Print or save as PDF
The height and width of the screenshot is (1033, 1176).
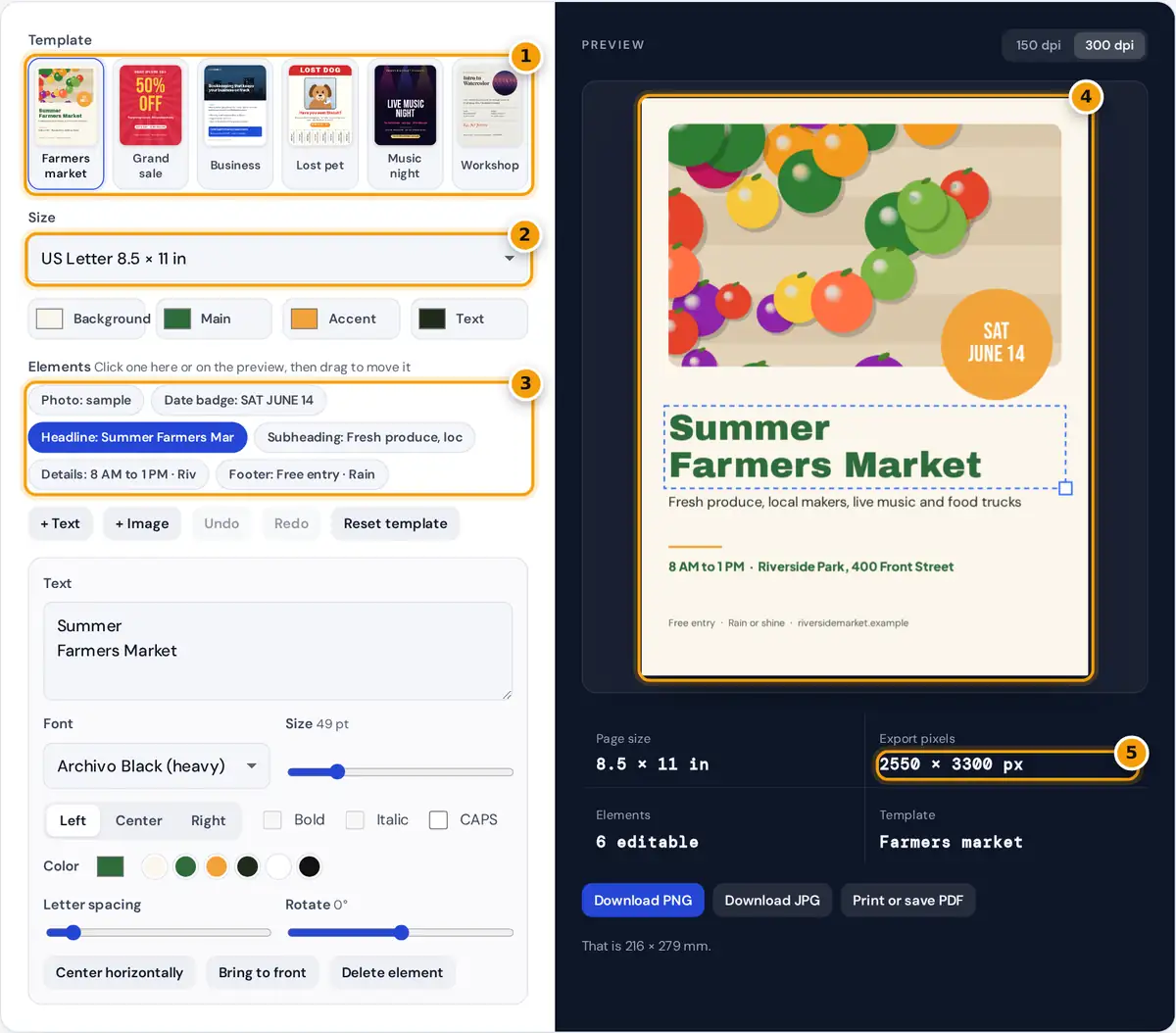[907, 900]
